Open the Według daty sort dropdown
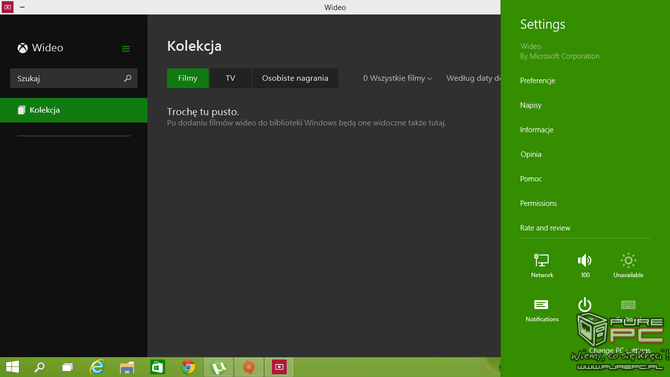670x377 pixels. pyautogui.click(x=473, y=78)
